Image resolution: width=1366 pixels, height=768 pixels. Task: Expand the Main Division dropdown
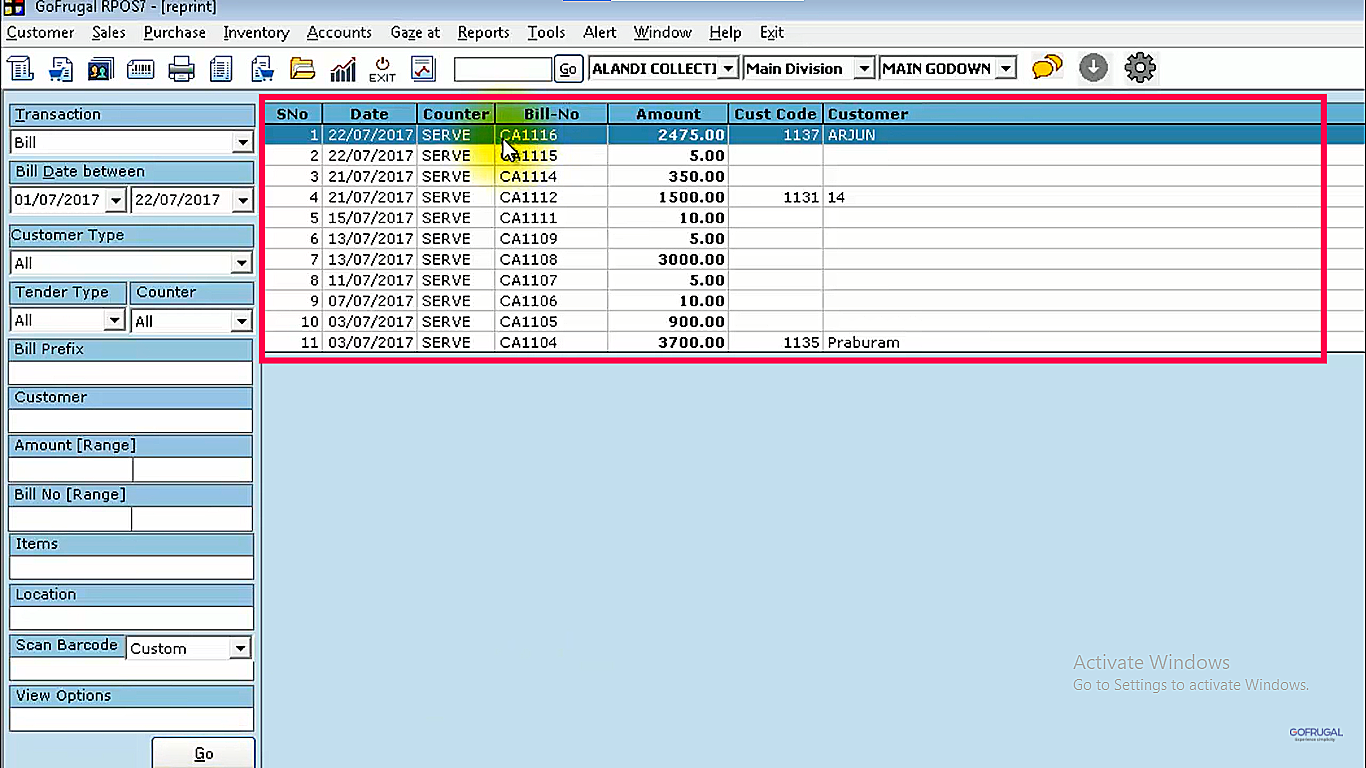click(865, 69)
